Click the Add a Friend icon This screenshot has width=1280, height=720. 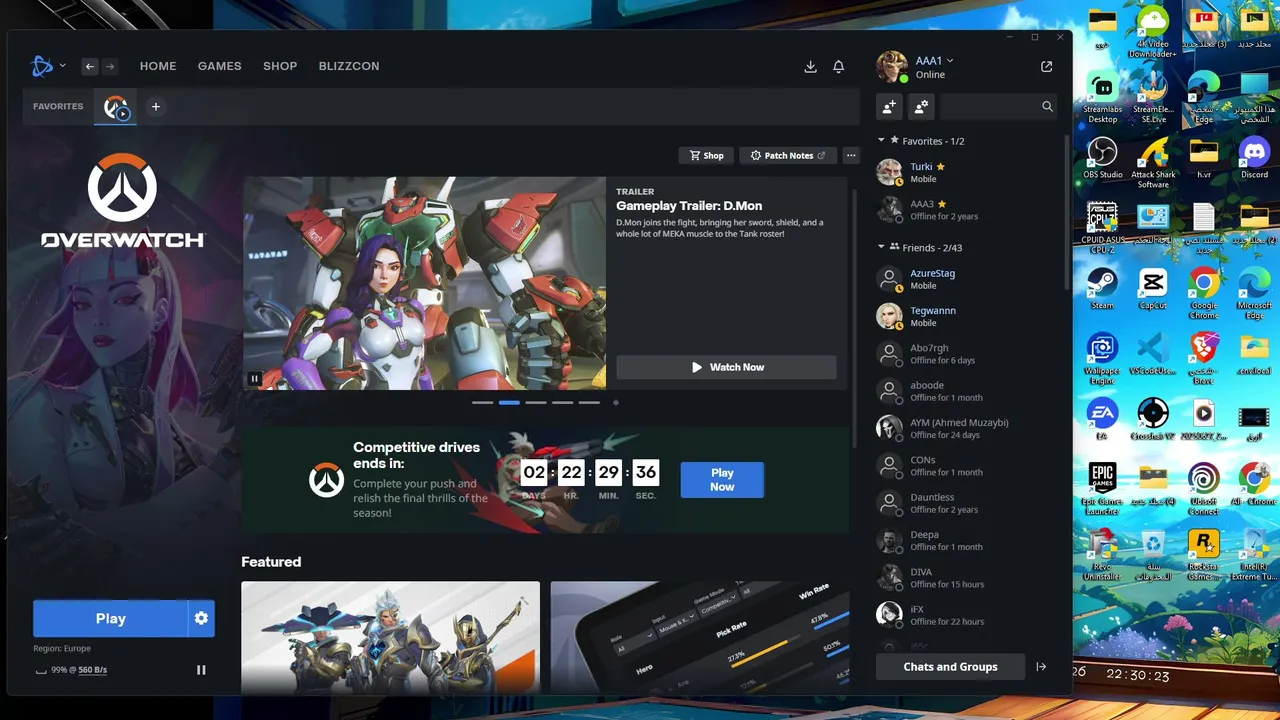(x=890, y=106)
